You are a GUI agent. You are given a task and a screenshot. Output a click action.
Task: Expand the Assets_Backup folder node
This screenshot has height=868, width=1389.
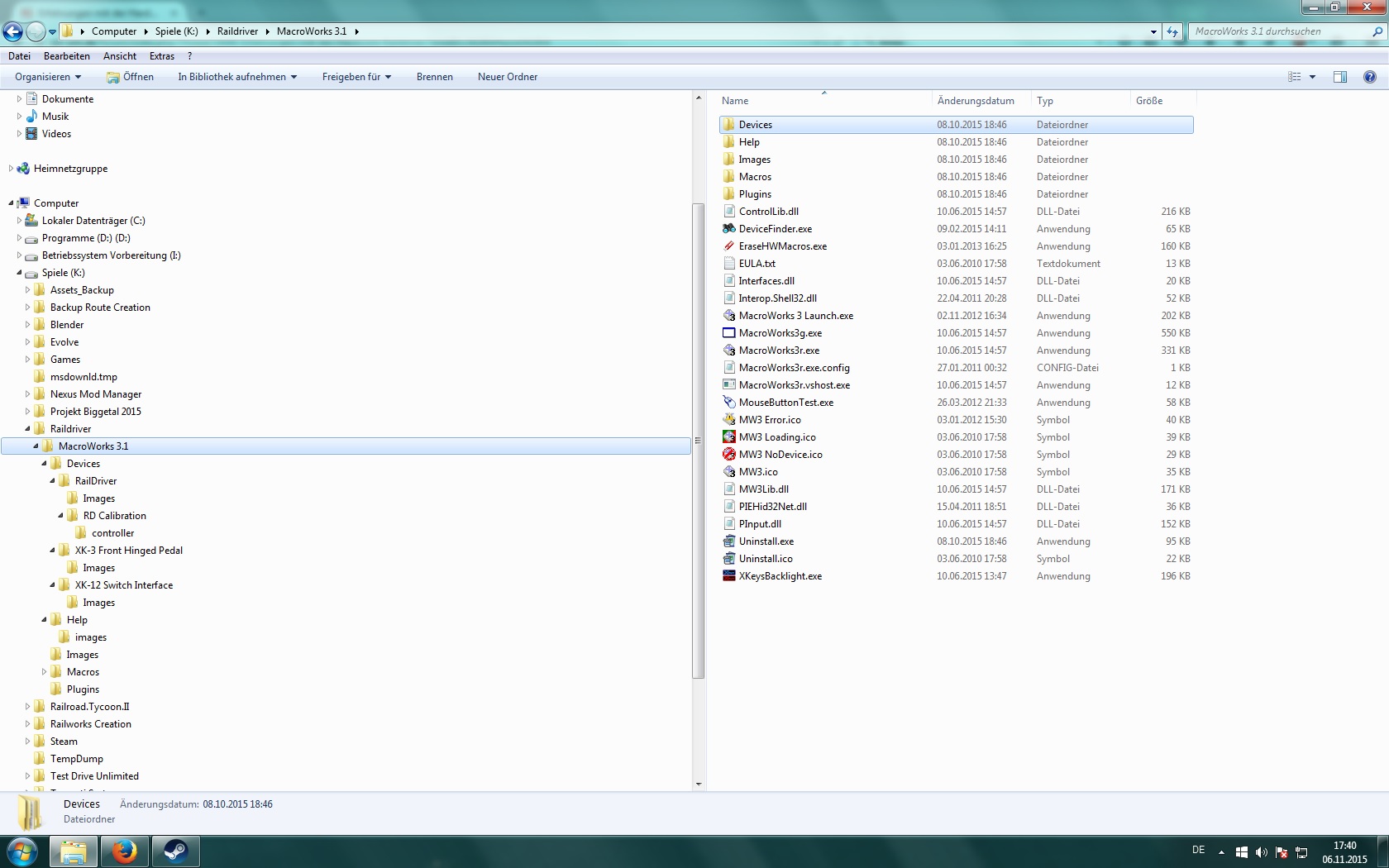[x=27, y=290]
